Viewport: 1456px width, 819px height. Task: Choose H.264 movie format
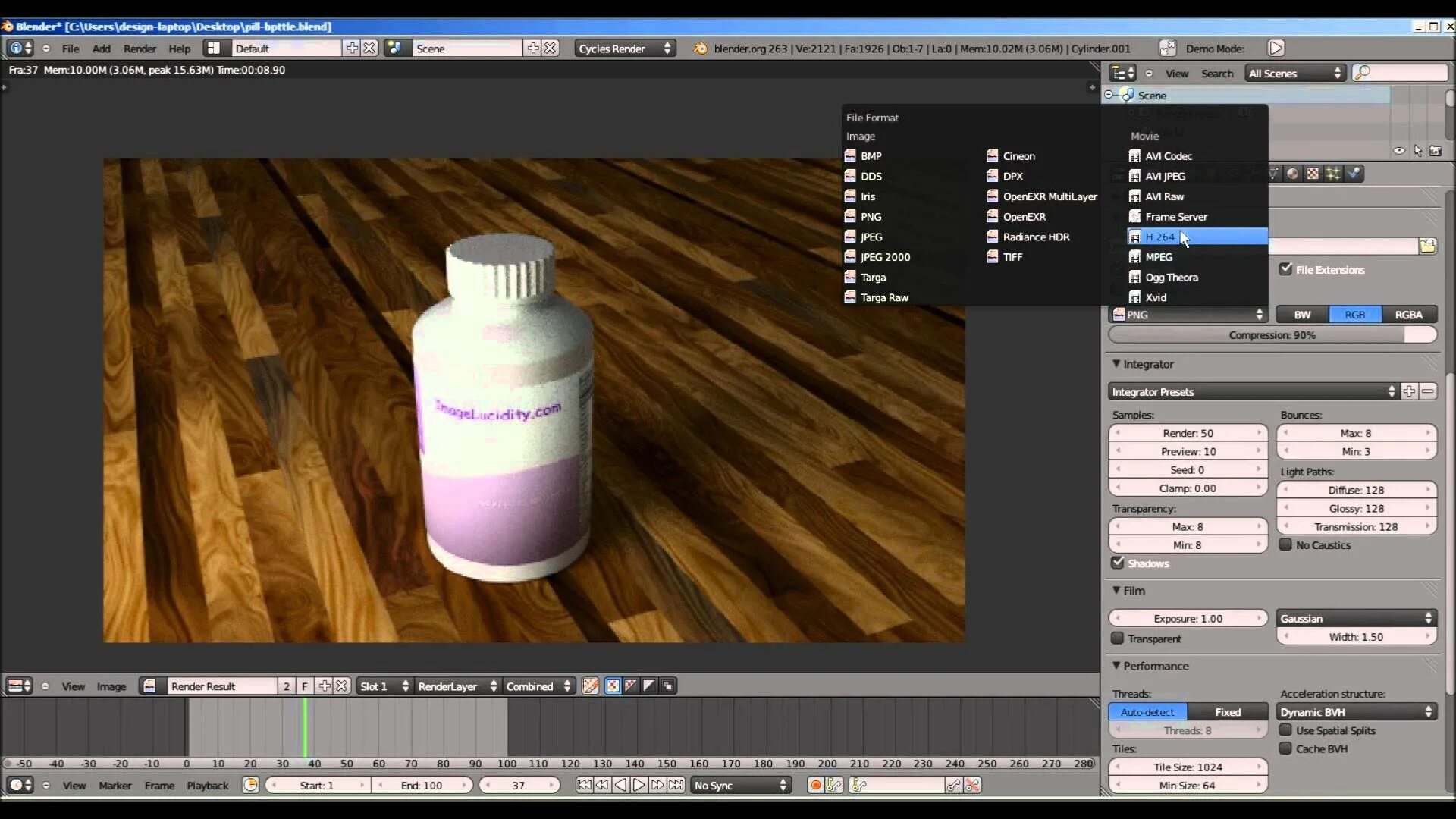click(1197, 237)
